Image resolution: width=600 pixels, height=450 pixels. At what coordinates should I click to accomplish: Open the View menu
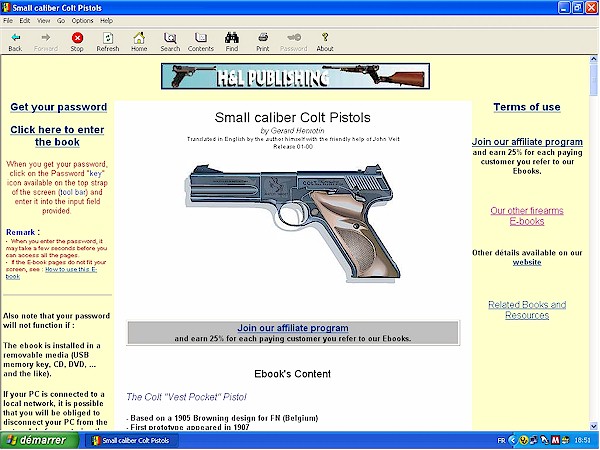[43, 21]
